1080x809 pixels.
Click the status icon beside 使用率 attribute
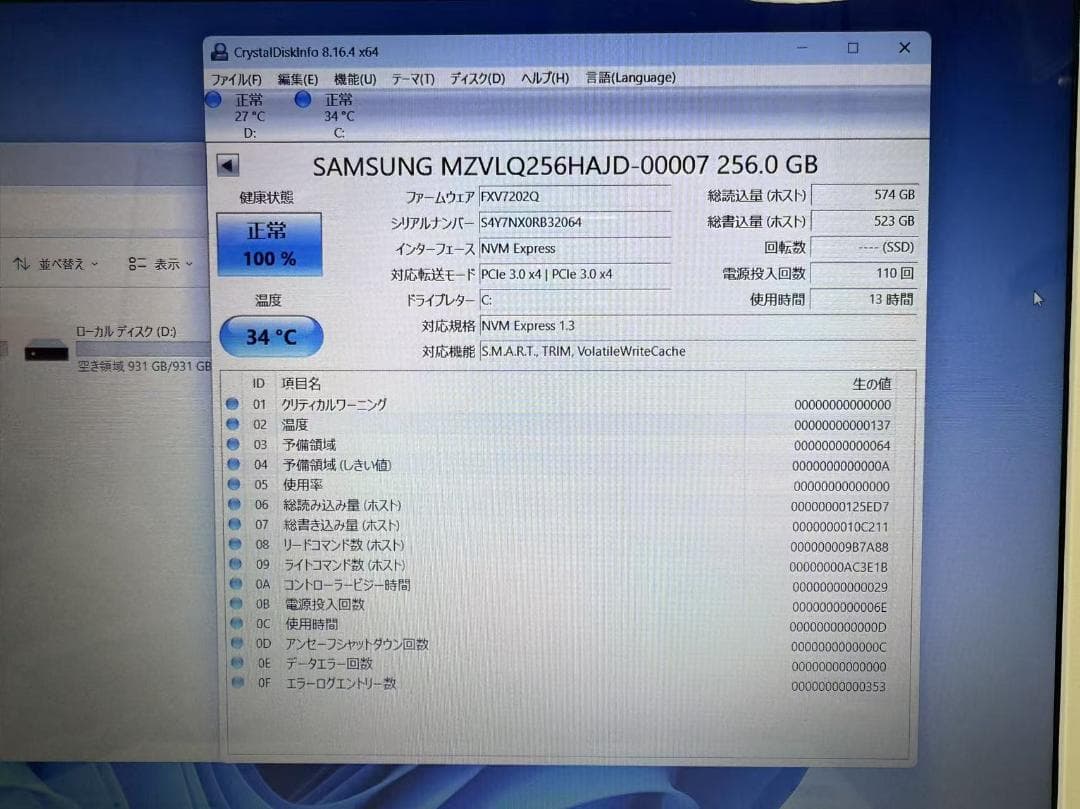point(234,485)
